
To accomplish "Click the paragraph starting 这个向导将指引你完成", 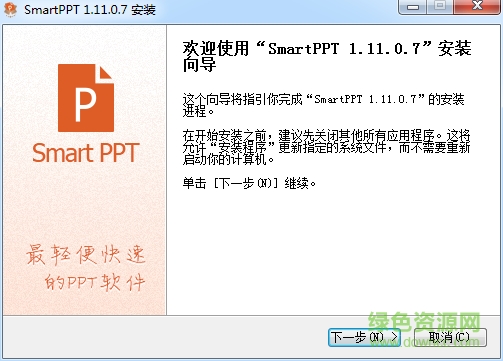I will [323, 105].
